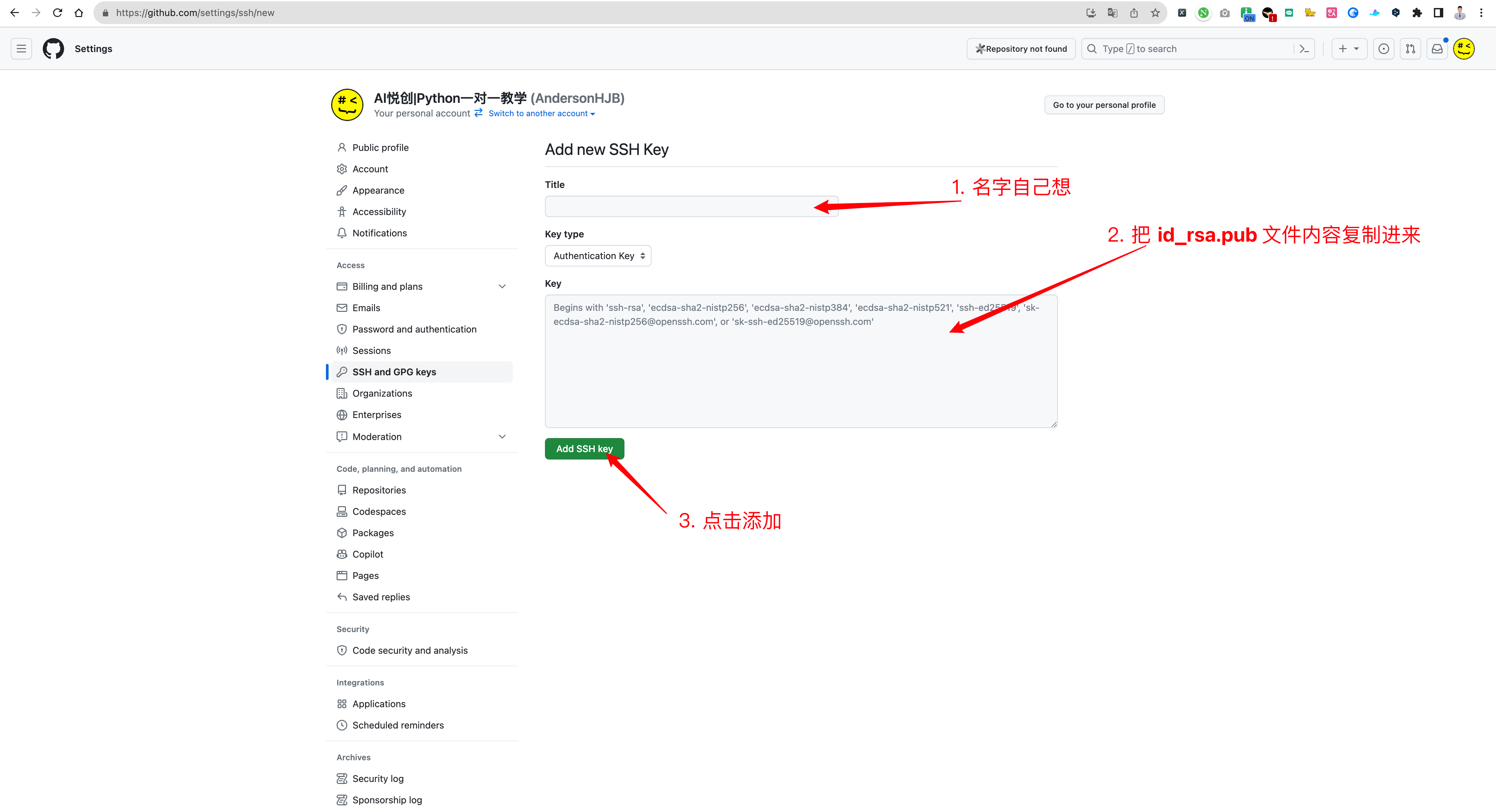Viewport: 1496px width, 812px height.
Task: Open Public profile settings
Action: [x=422, y=148]
